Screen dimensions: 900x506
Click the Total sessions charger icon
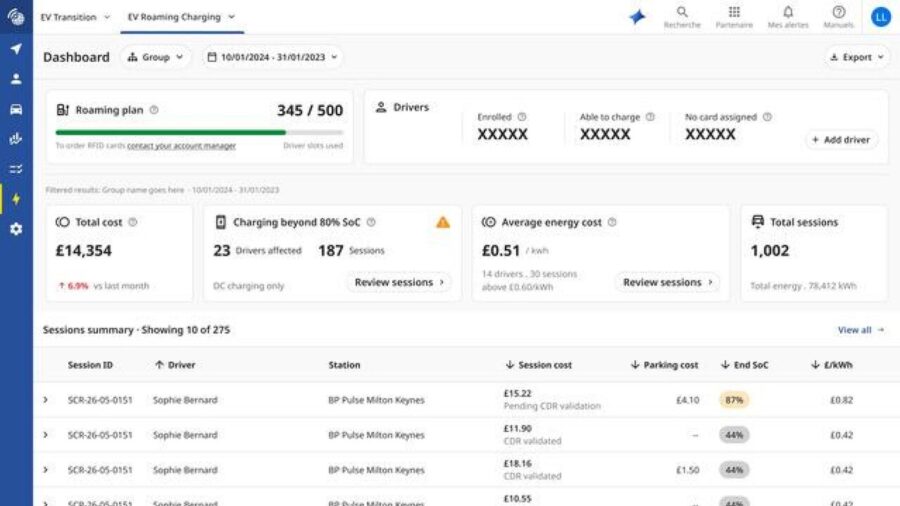point(758,221)
